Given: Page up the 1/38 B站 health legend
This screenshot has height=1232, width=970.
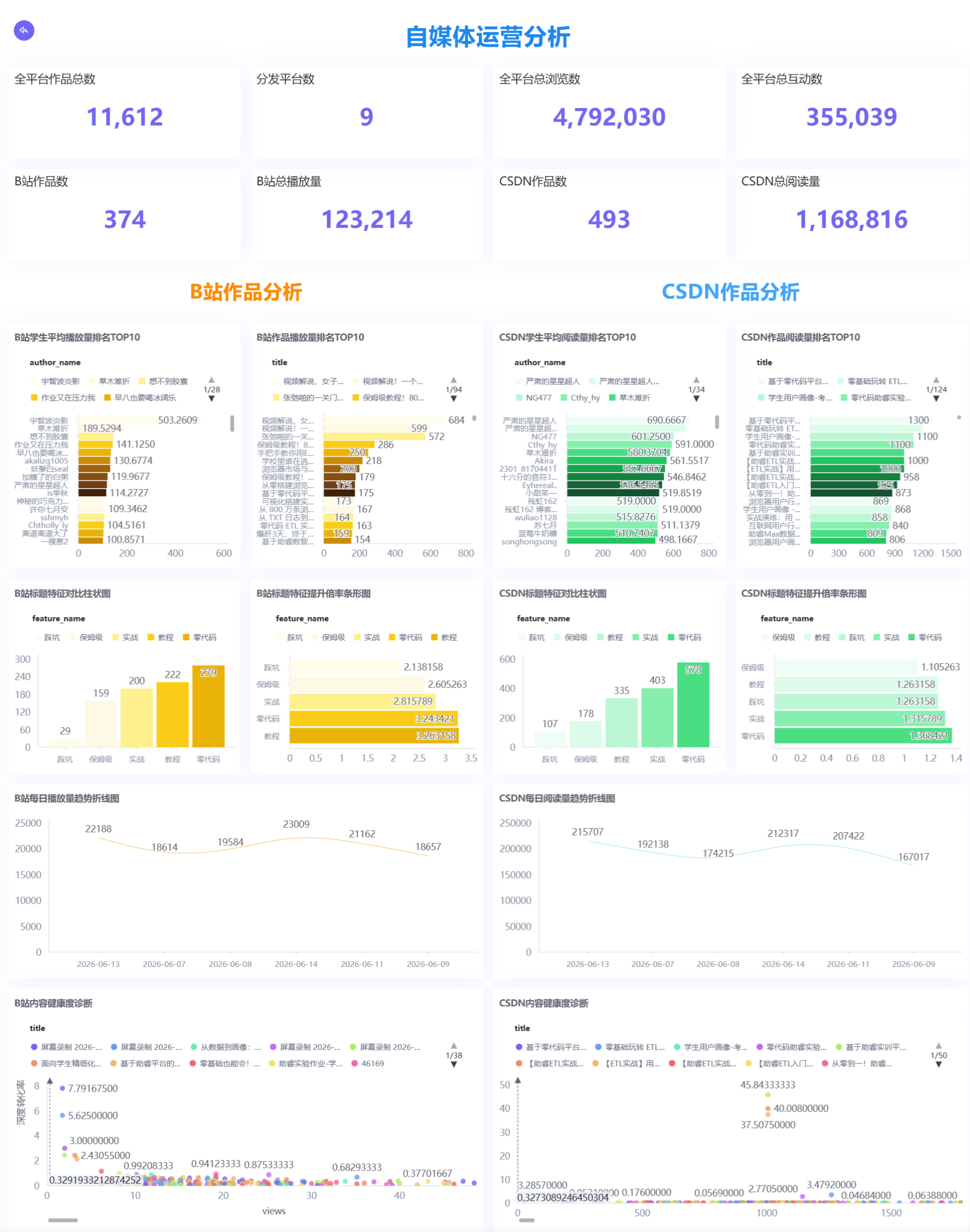Looking at the screenshot, I should 454,1046.
